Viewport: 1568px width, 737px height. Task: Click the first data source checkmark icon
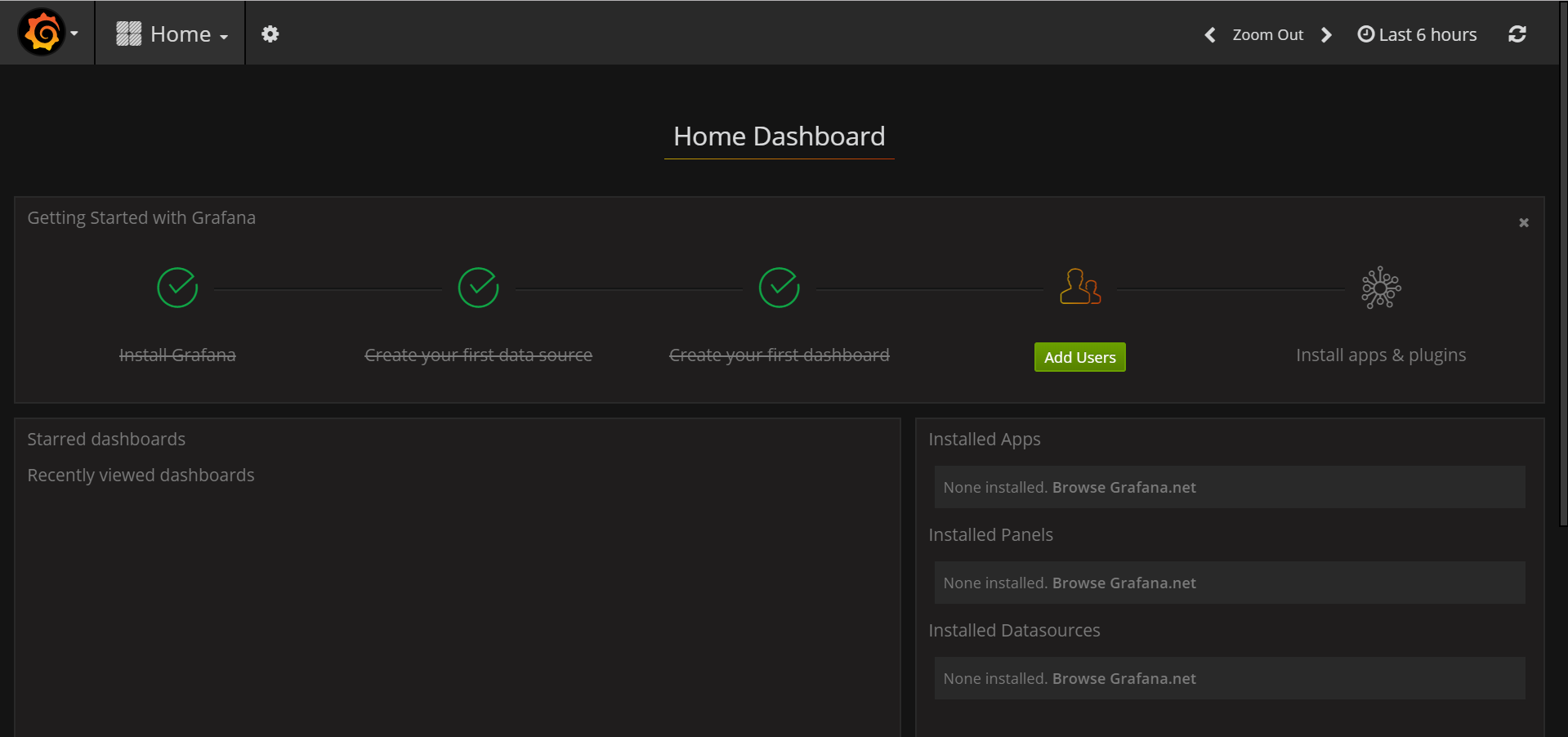[x=478, y=288]
